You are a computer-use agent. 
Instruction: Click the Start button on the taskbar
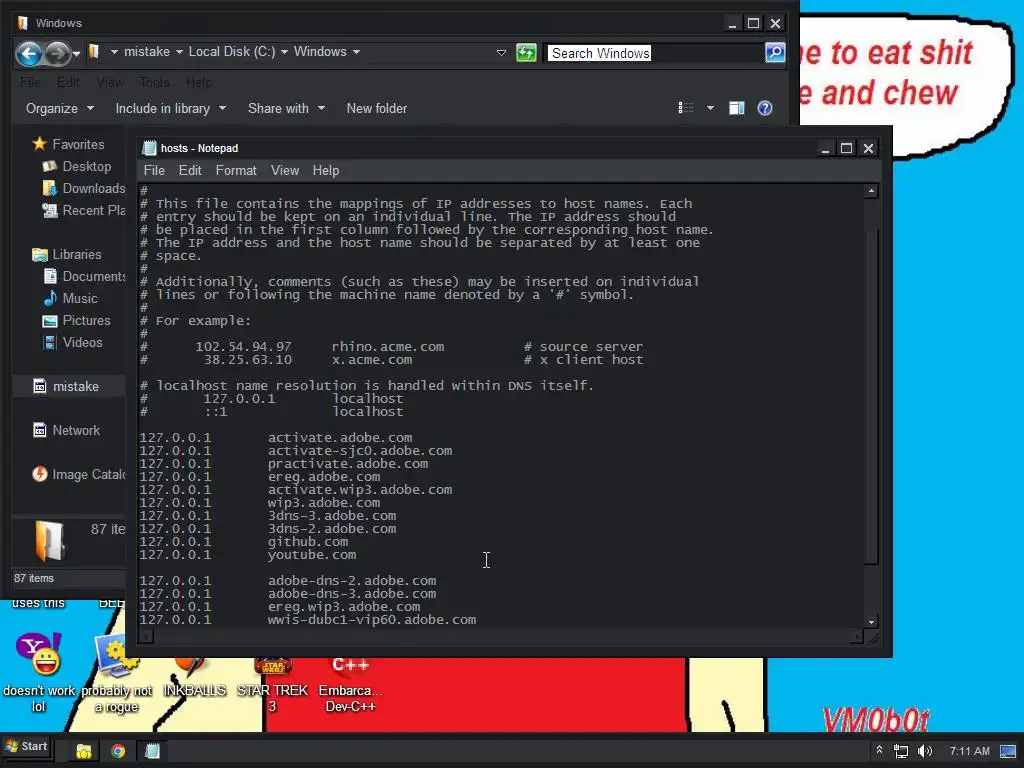coord(26,747)
